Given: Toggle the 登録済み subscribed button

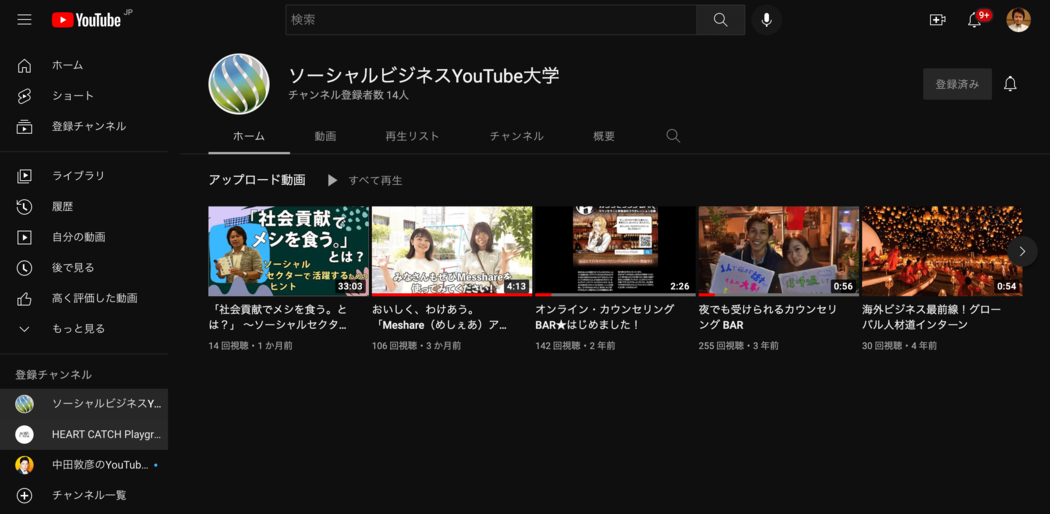Looking at the screenshot, I should click(957, 84).
